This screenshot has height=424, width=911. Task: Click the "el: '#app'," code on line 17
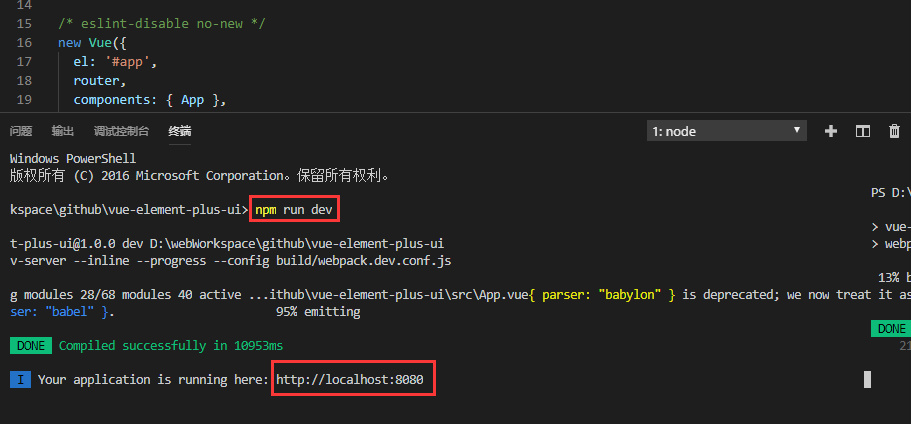point(115,62)
